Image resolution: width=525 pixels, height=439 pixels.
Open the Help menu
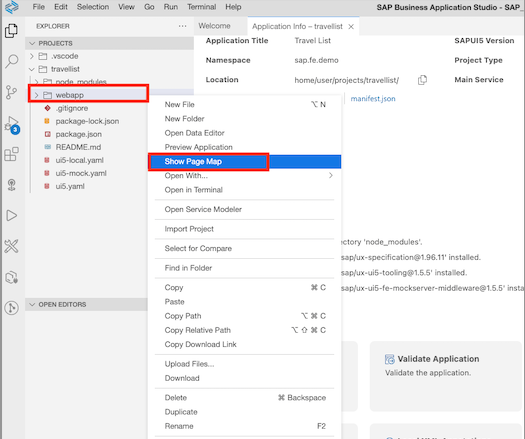(233, 7)
